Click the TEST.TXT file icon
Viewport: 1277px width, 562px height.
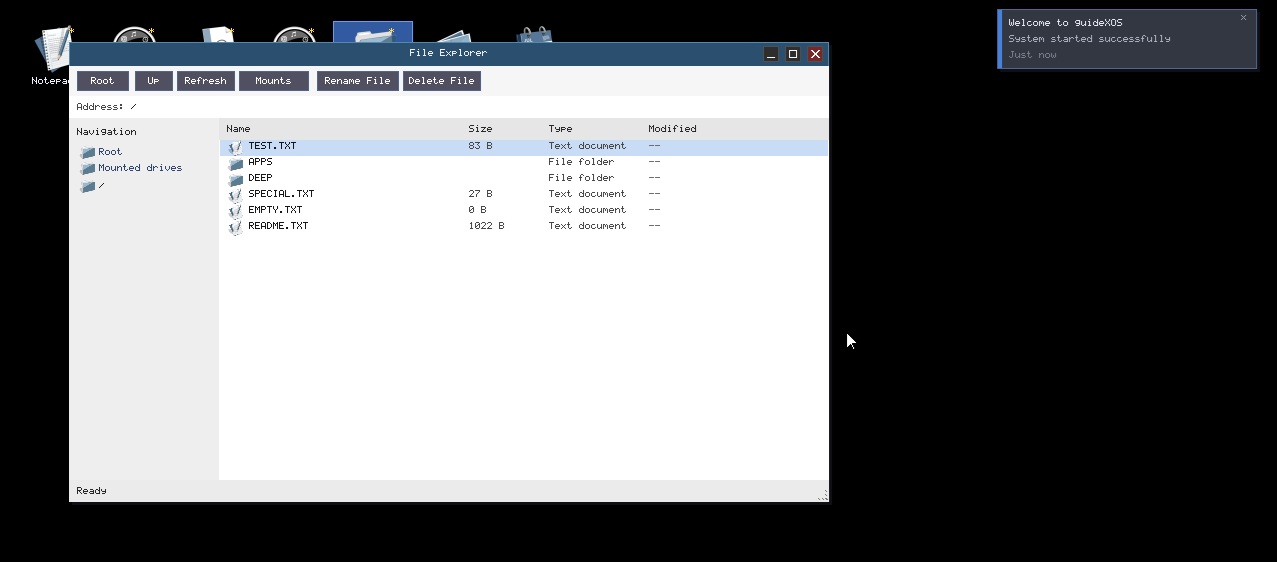click(x=235, y=147)
